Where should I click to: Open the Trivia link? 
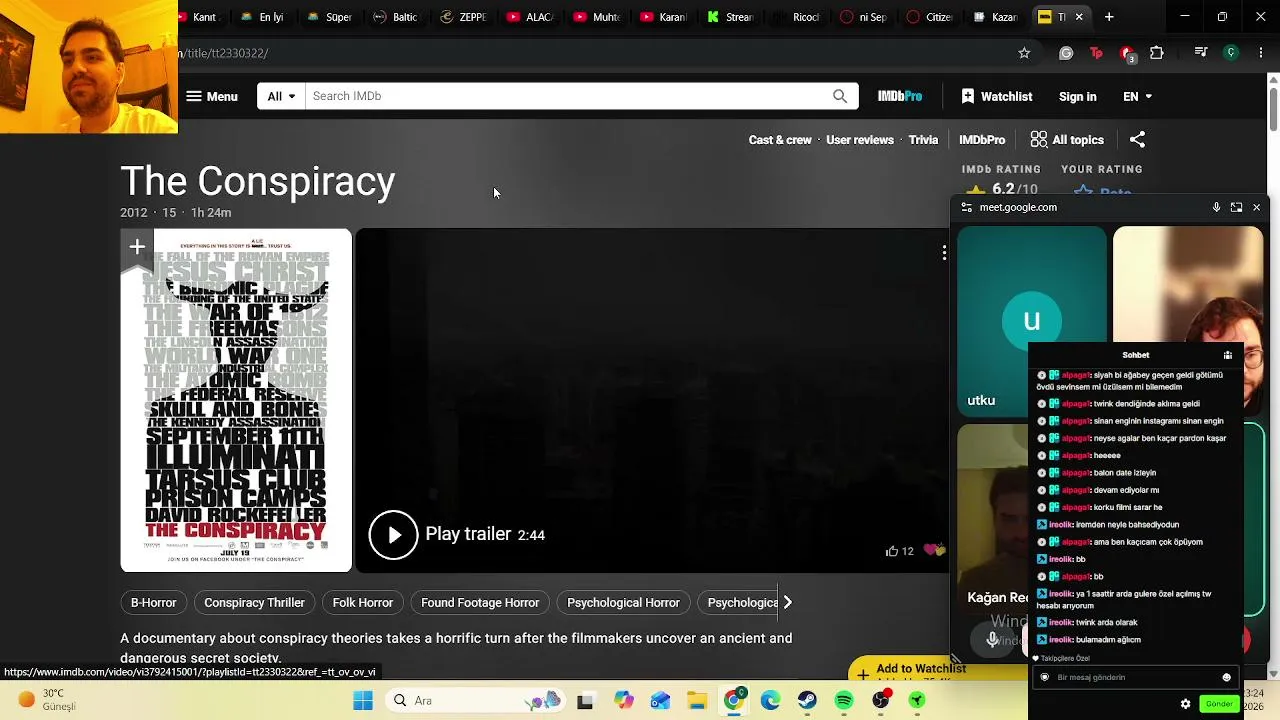click(x=923, y=140)
